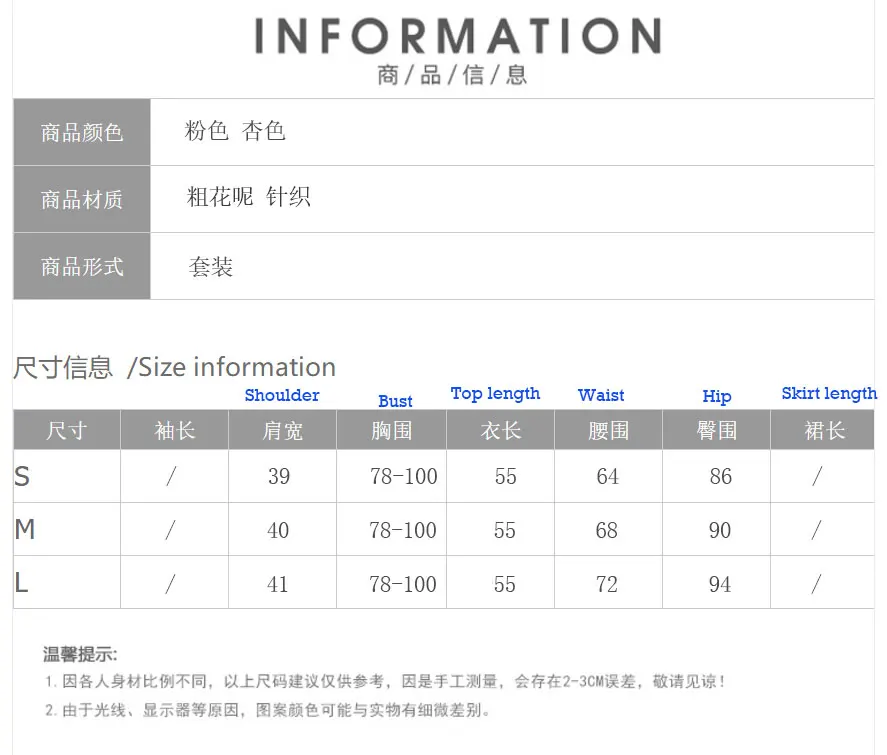887x755 pixels.
Task: Click the 商品形式 label
Action: [82, 266]
